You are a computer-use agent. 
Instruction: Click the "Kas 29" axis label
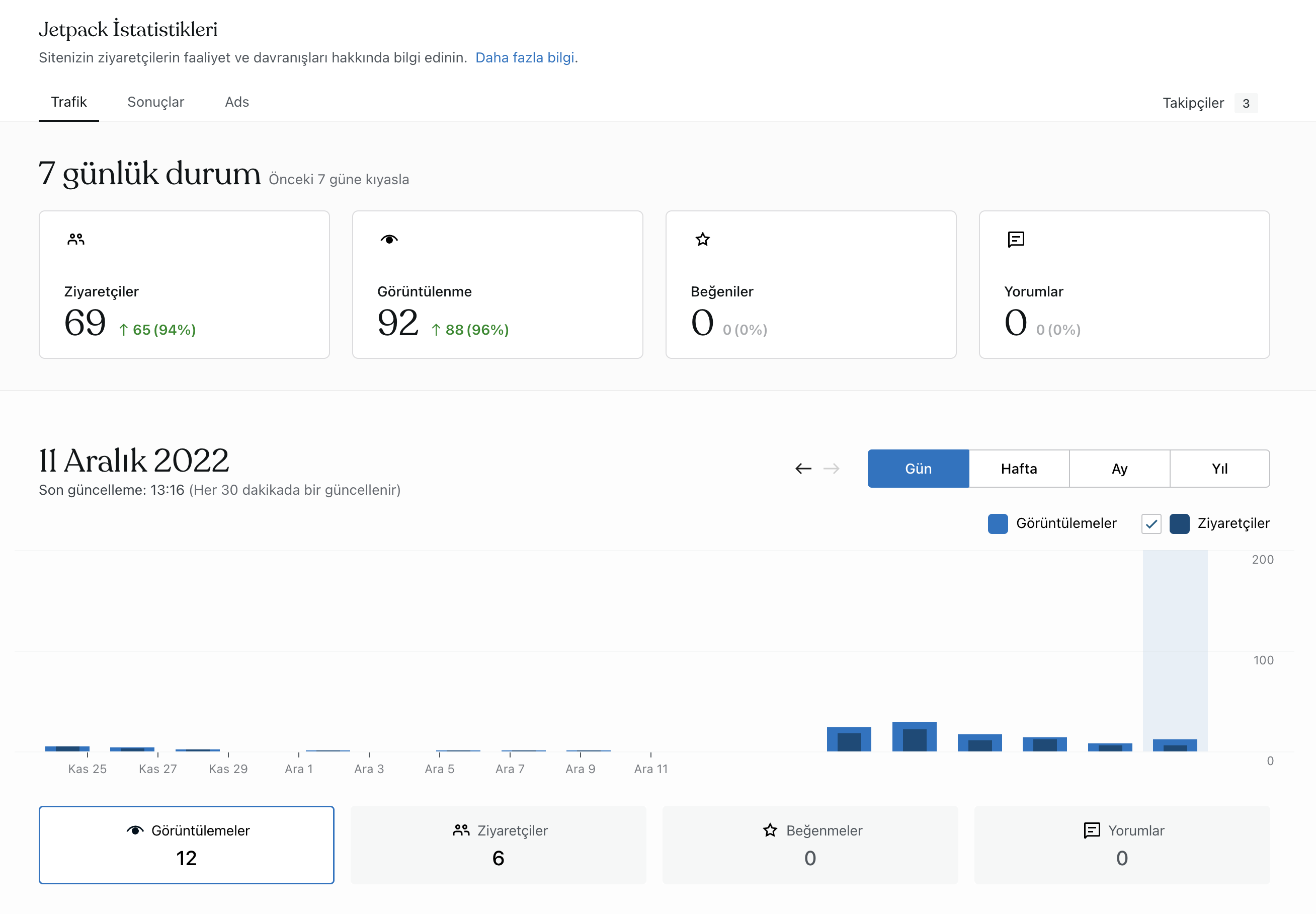[x=228, y=769]
